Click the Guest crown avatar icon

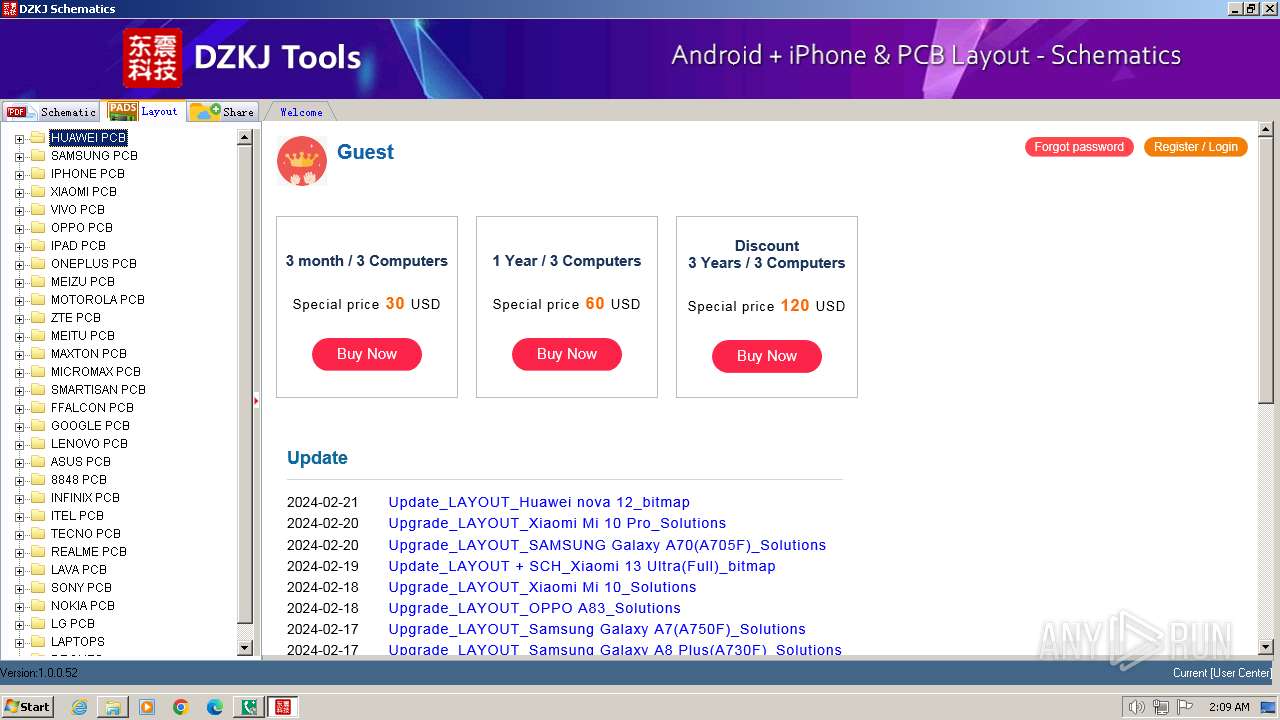(301, 161)
